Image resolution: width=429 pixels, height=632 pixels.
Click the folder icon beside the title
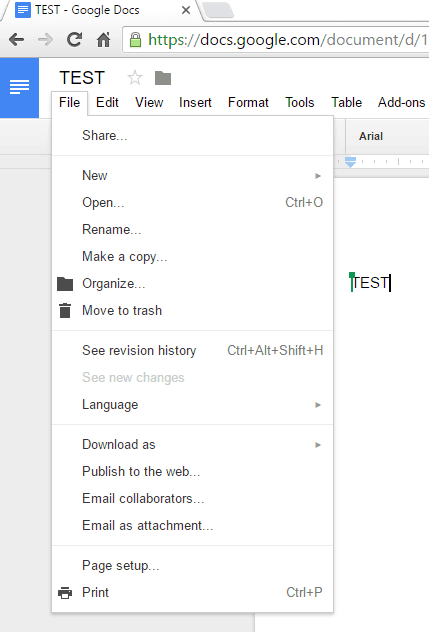(x=163, y=78)
